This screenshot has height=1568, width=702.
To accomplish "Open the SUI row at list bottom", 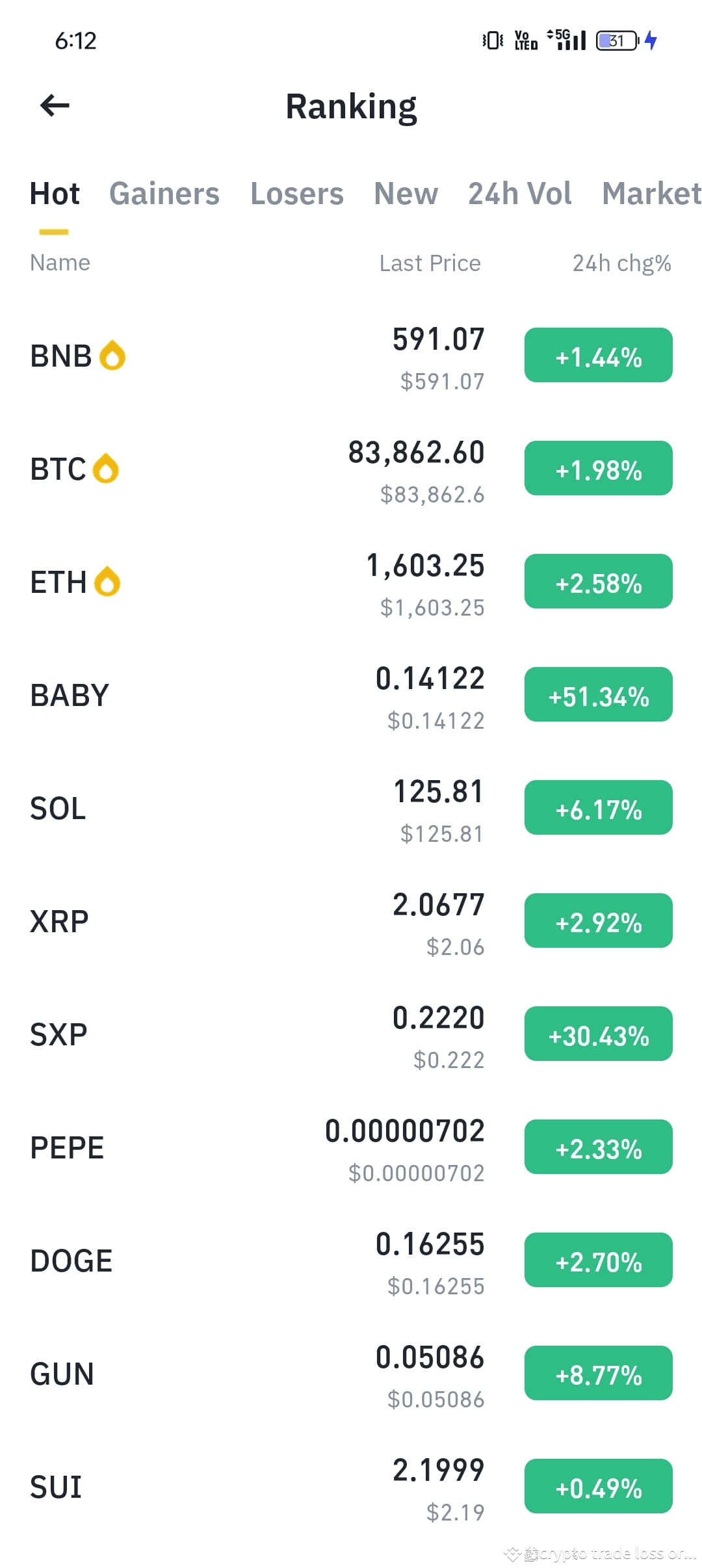I will pos(351,1487).
